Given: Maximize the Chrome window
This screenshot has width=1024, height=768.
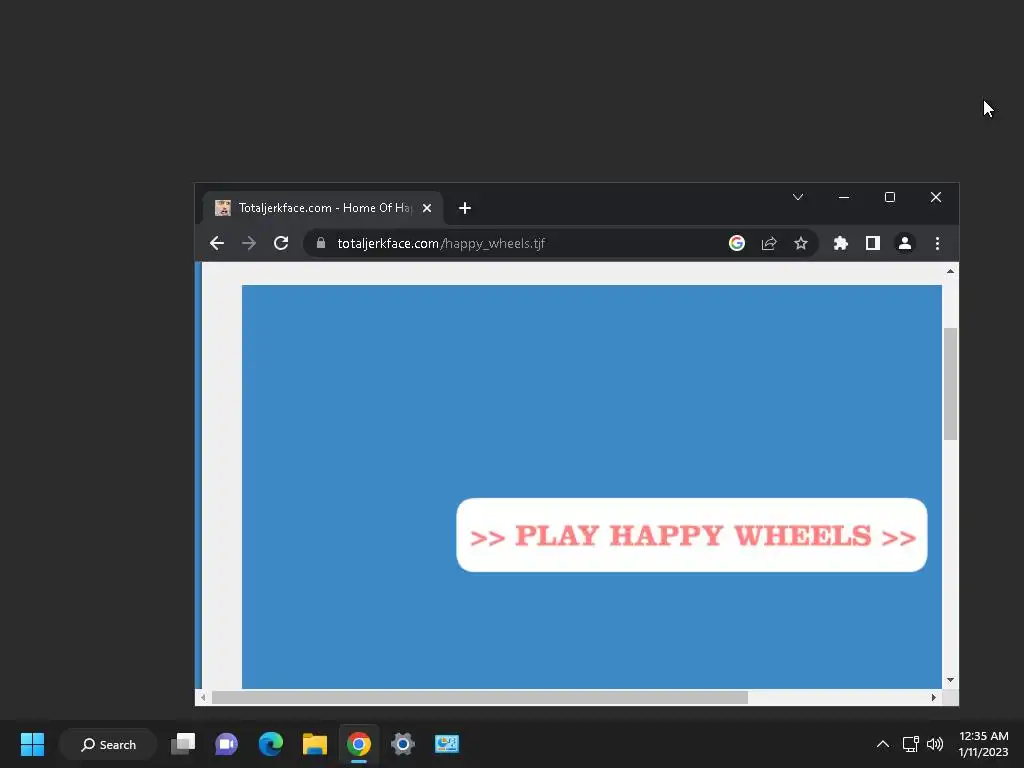Looking at the screenshot, I should coord(889,197).
